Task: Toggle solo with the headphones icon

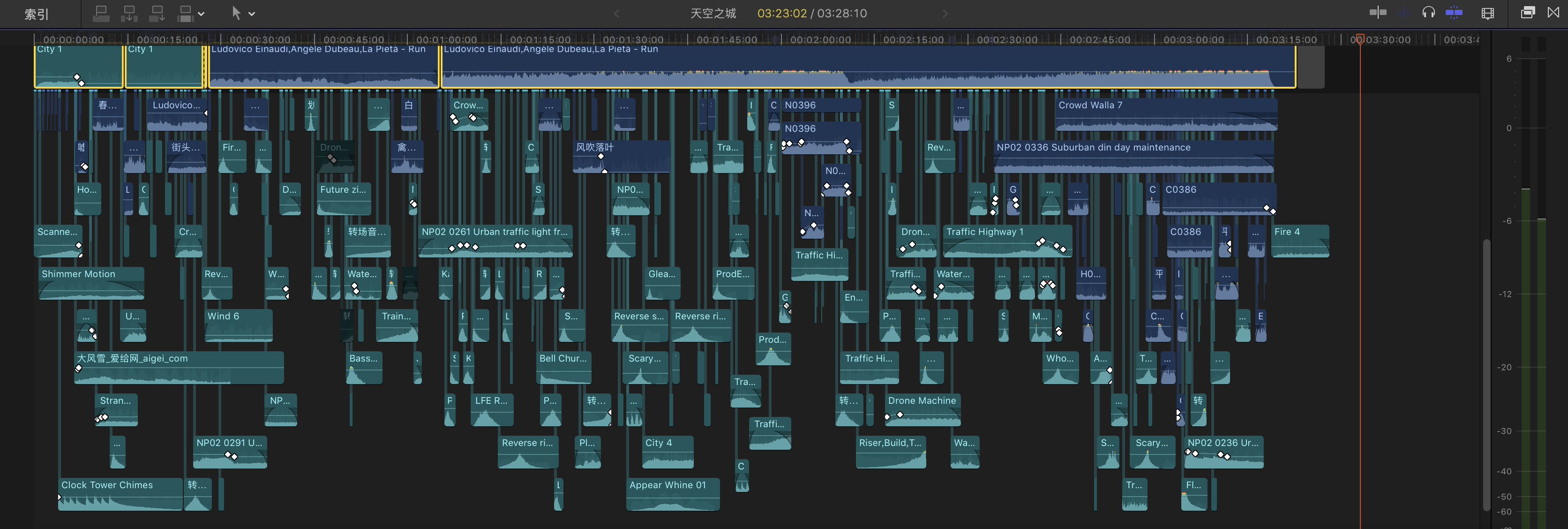Action: [1429, 13]
